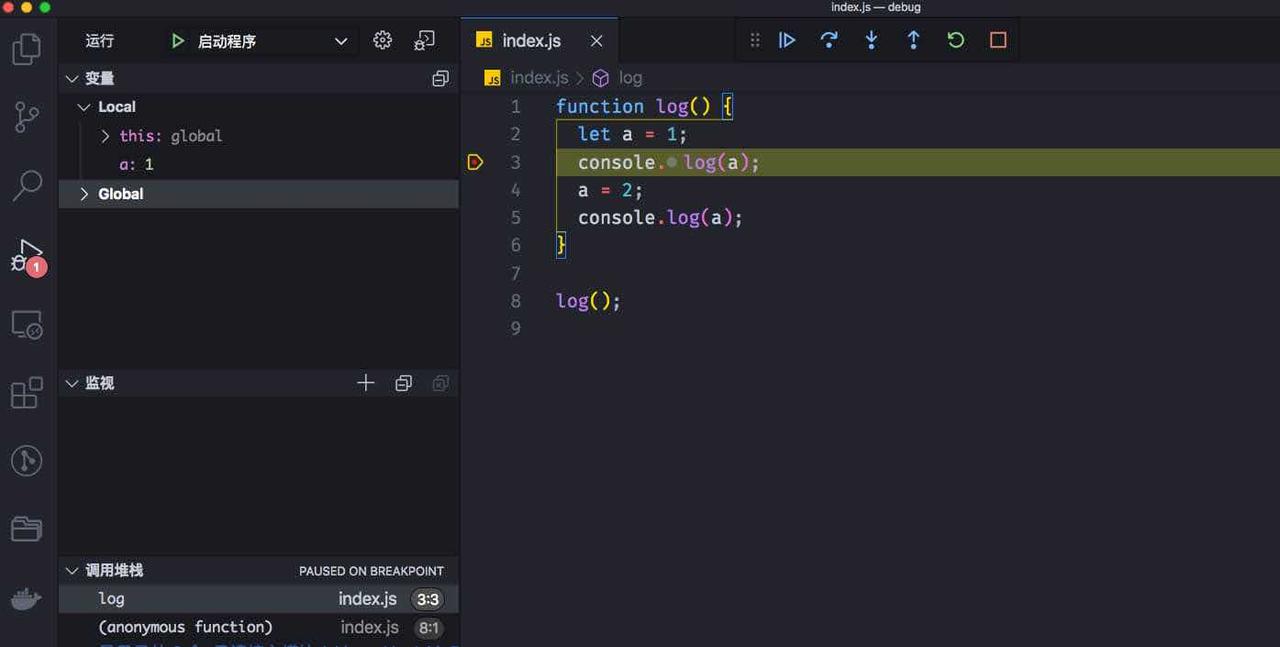This screenshot has height=647, width=1280.
Task: Open the Search sidebar
Action: point(27,185)
